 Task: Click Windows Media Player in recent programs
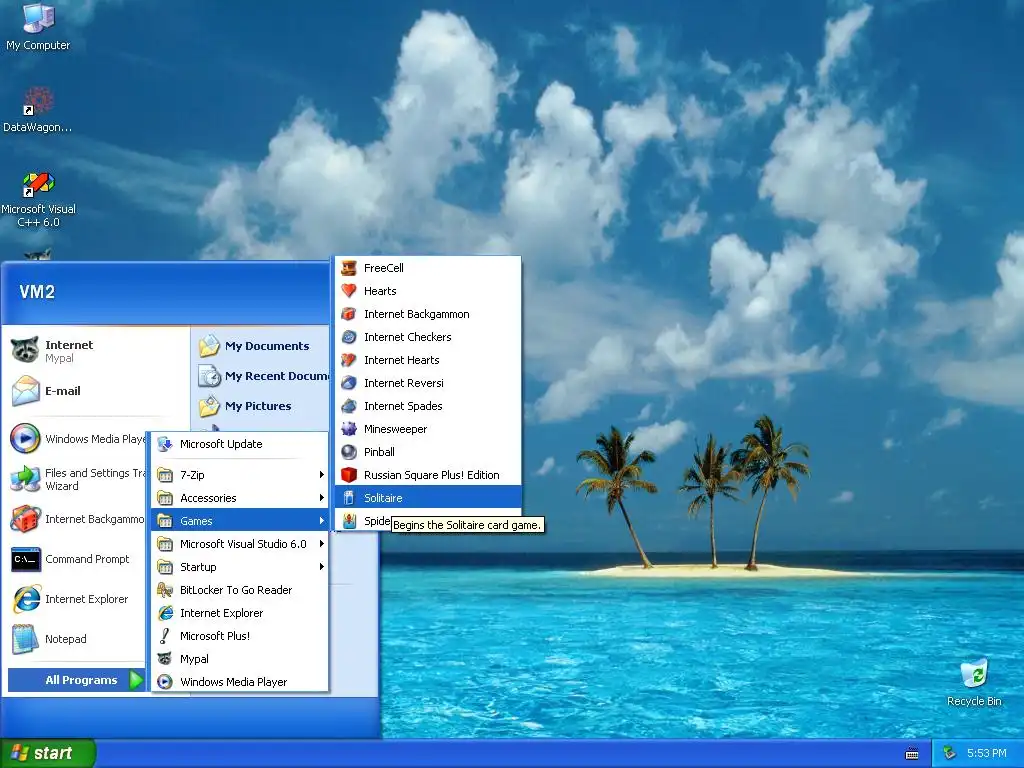tap(77, 439)
